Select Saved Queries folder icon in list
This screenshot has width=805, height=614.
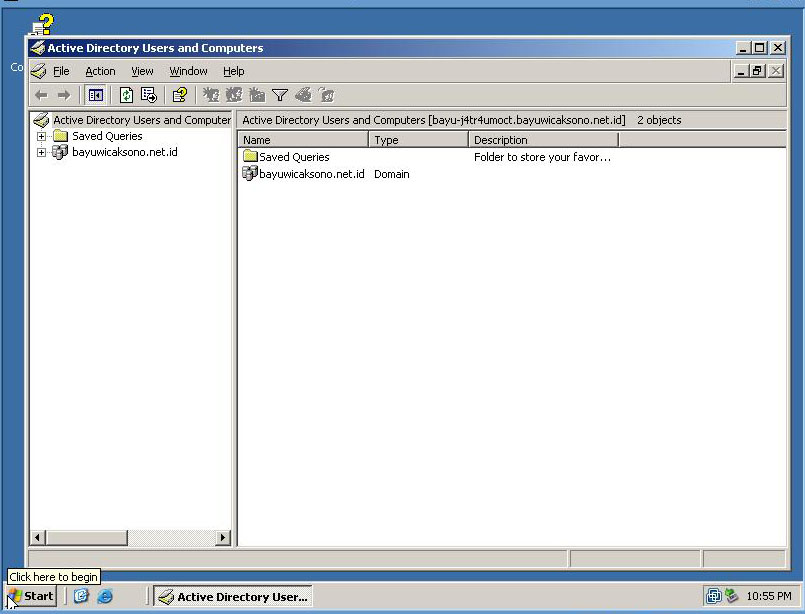(250, 156)
